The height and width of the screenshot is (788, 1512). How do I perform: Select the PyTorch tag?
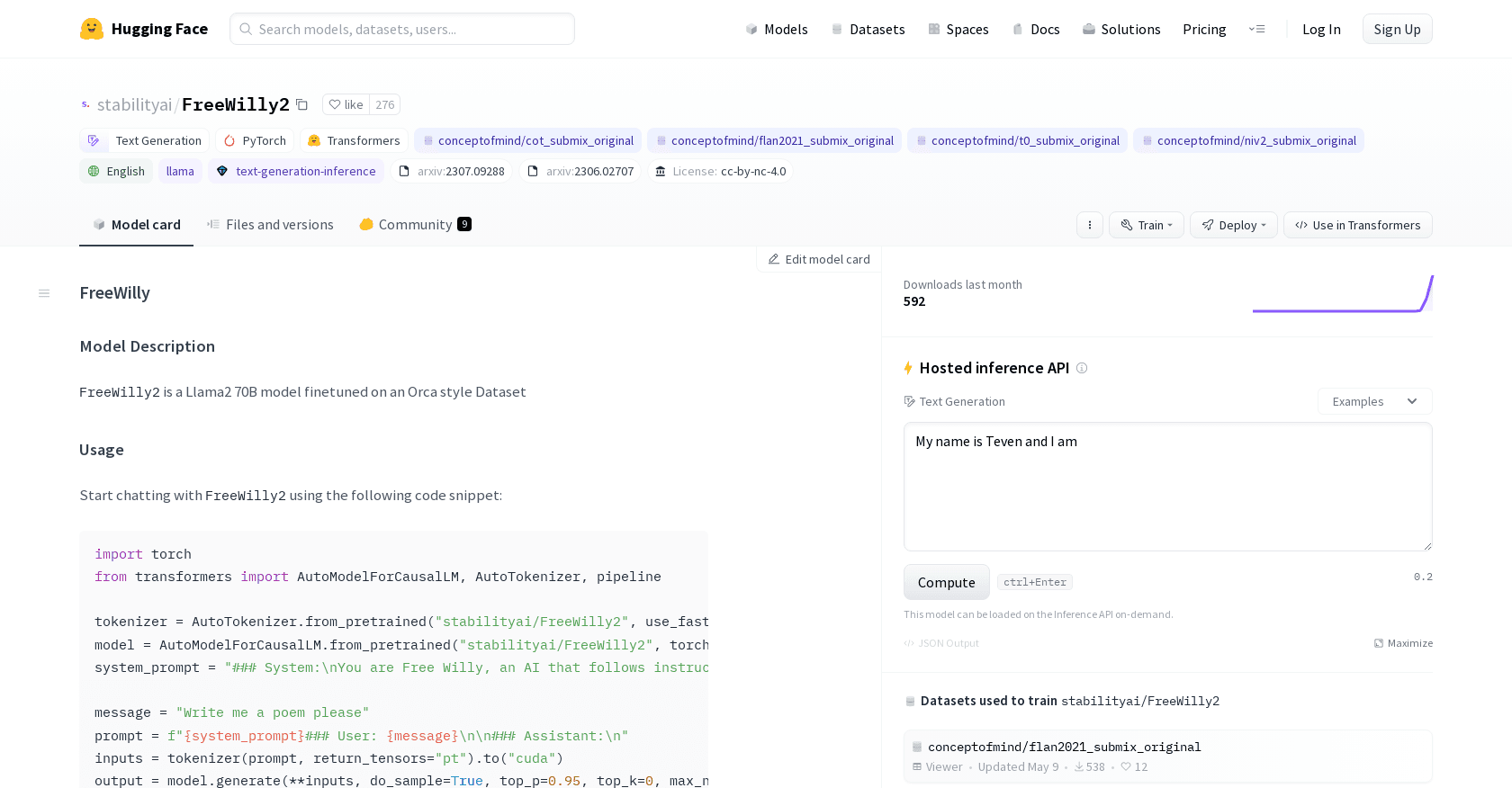255,140
